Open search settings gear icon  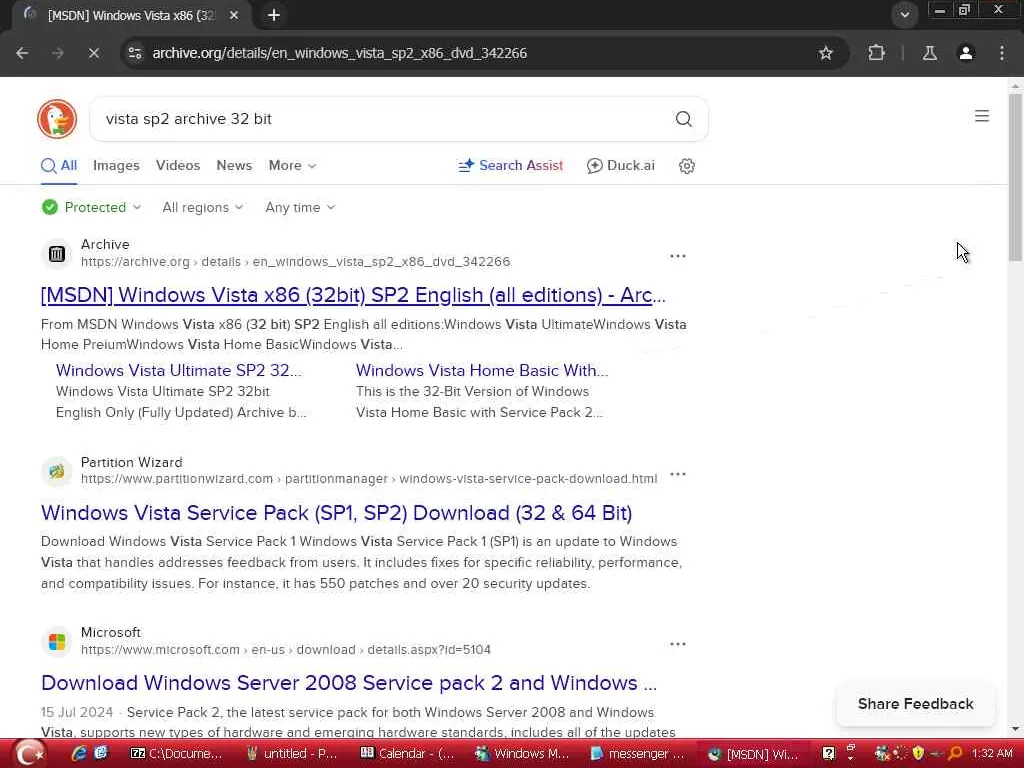tap(686, 166)
